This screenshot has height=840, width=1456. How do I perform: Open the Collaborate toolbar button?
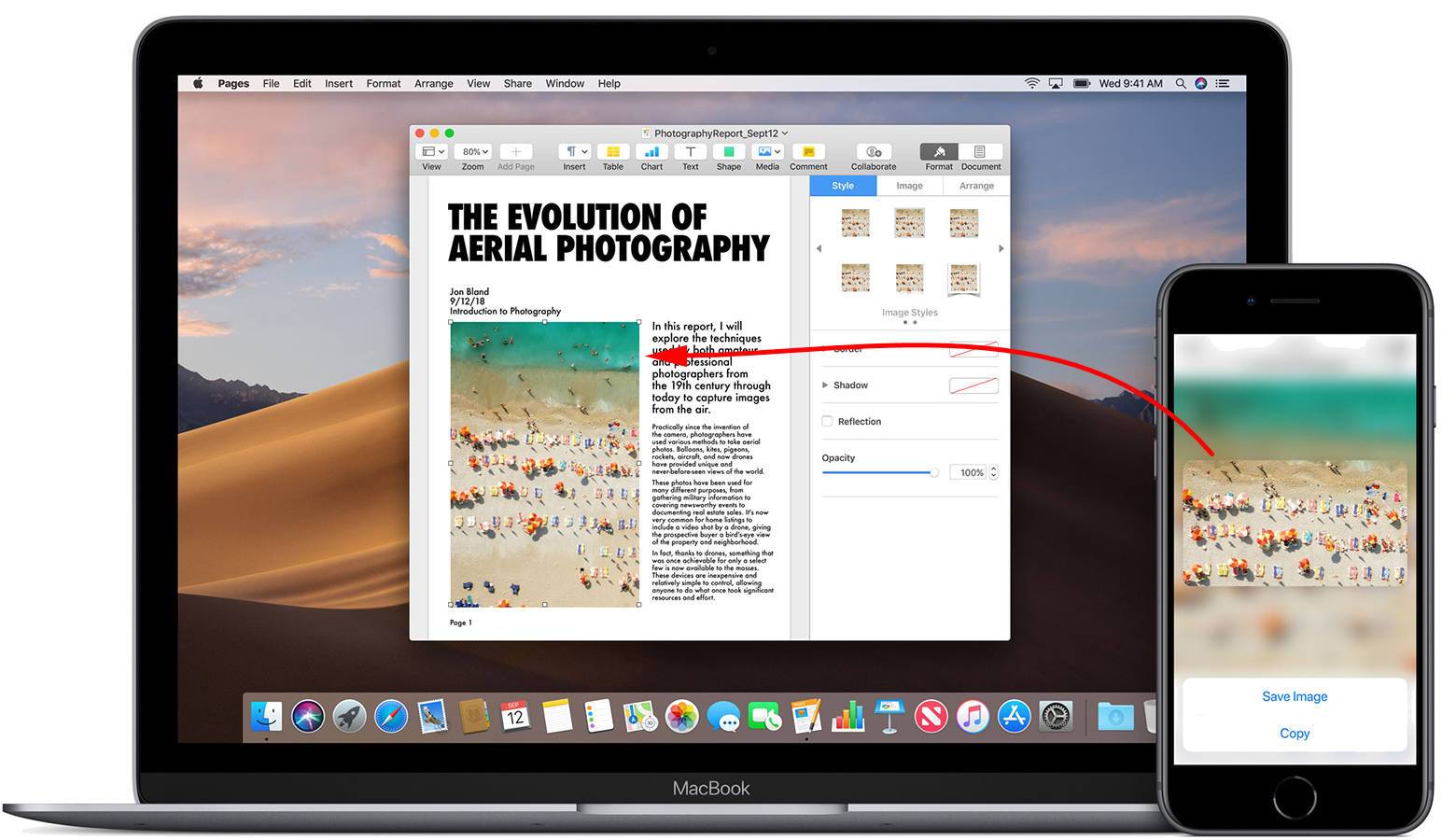(x=873, y=152)
